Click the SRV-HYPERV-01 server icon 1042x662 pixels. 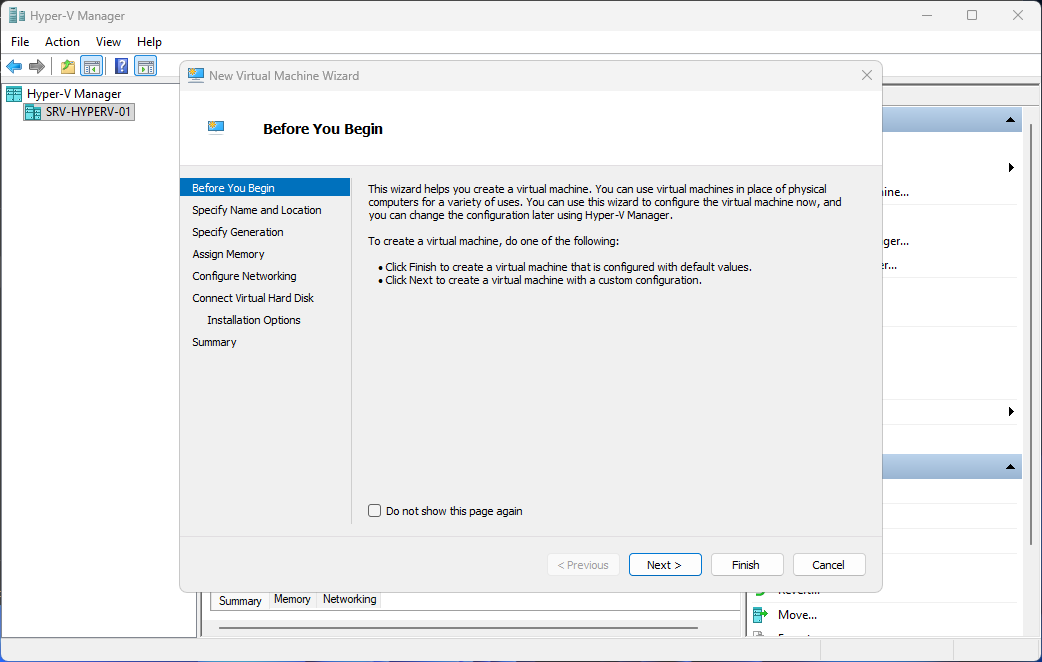pos(31,112)
